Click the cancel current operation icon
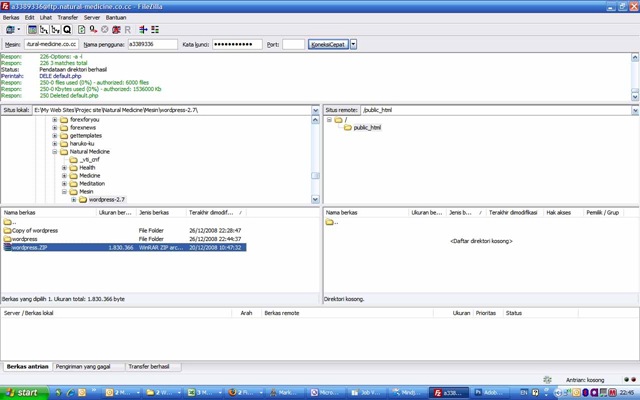 (x=104, y=29)
